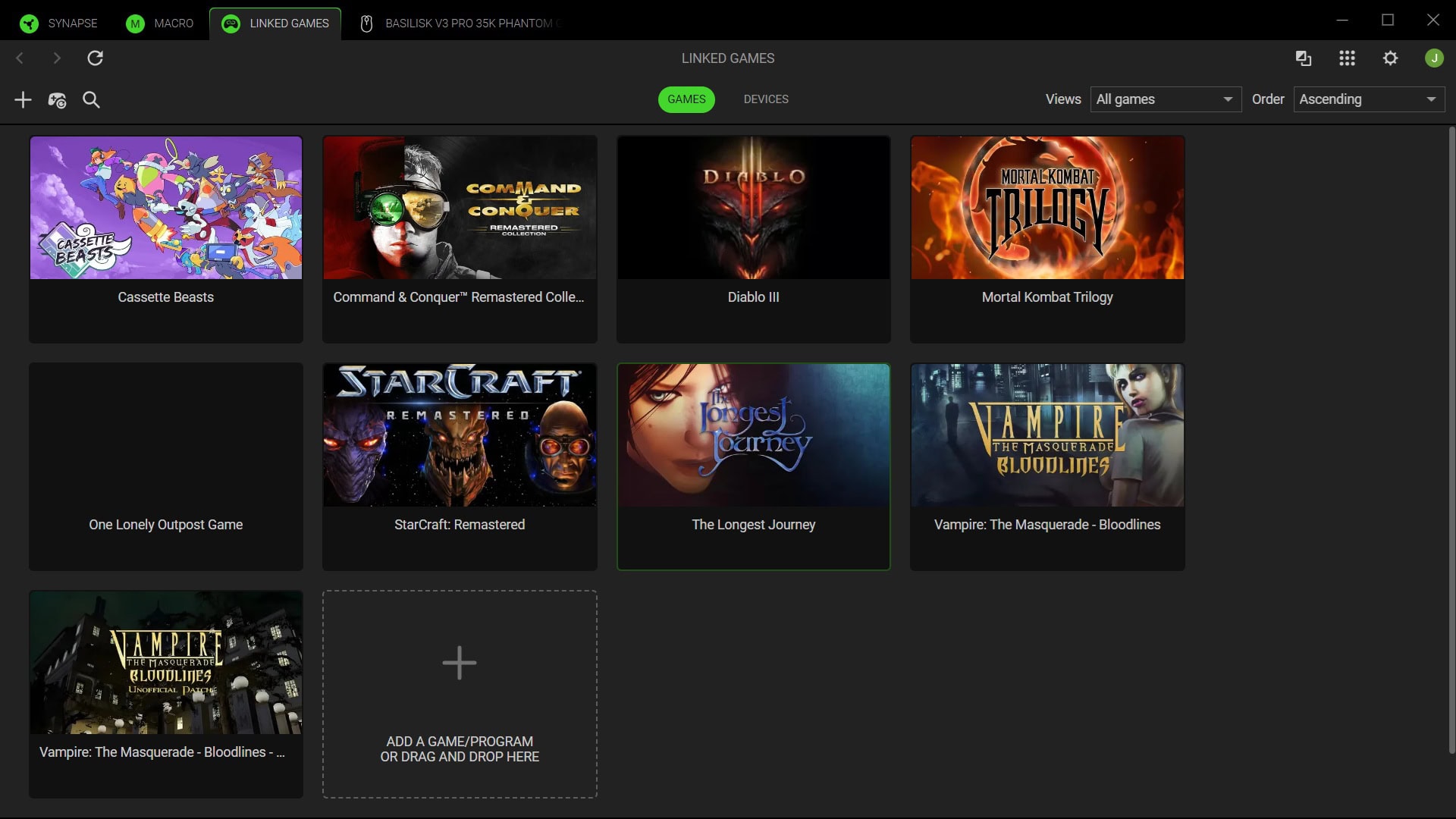
Task: Open the Order Ascending dropdown
Action: [1367, 99]
